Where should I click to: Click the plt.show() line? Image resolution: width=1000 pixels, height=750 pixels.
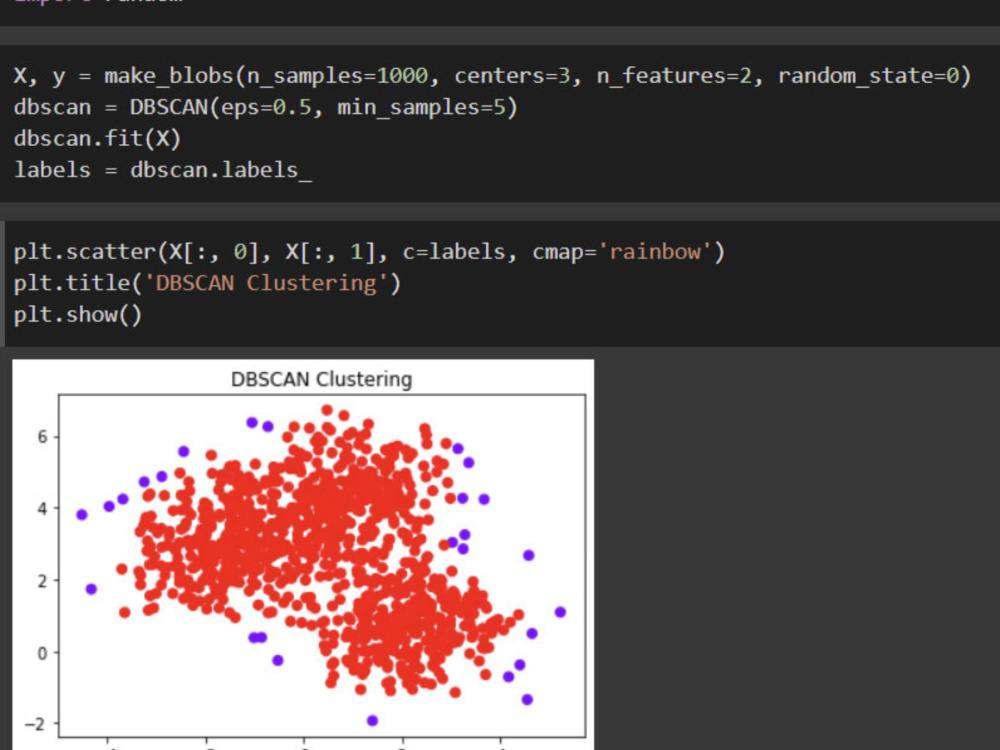[x=78, y=314]
